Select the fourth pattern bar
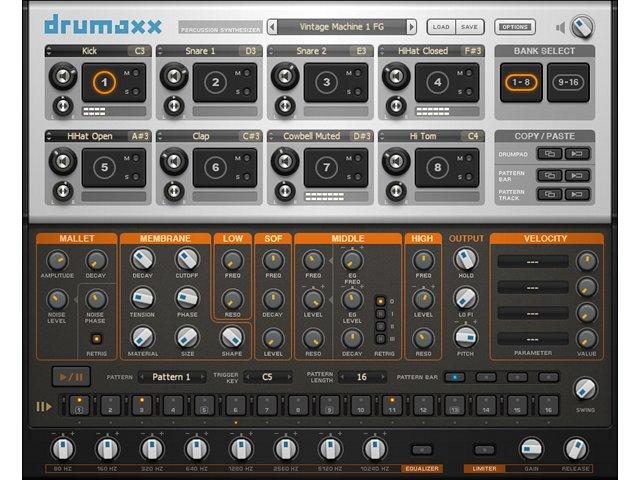Screen dimensions: 640x480 [x=548, y=377]
